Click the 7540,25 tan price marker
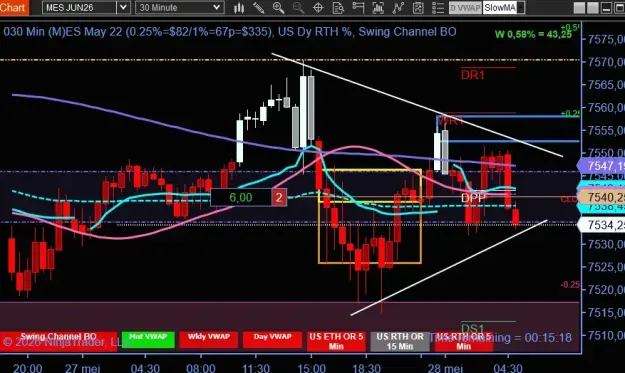 601,197
